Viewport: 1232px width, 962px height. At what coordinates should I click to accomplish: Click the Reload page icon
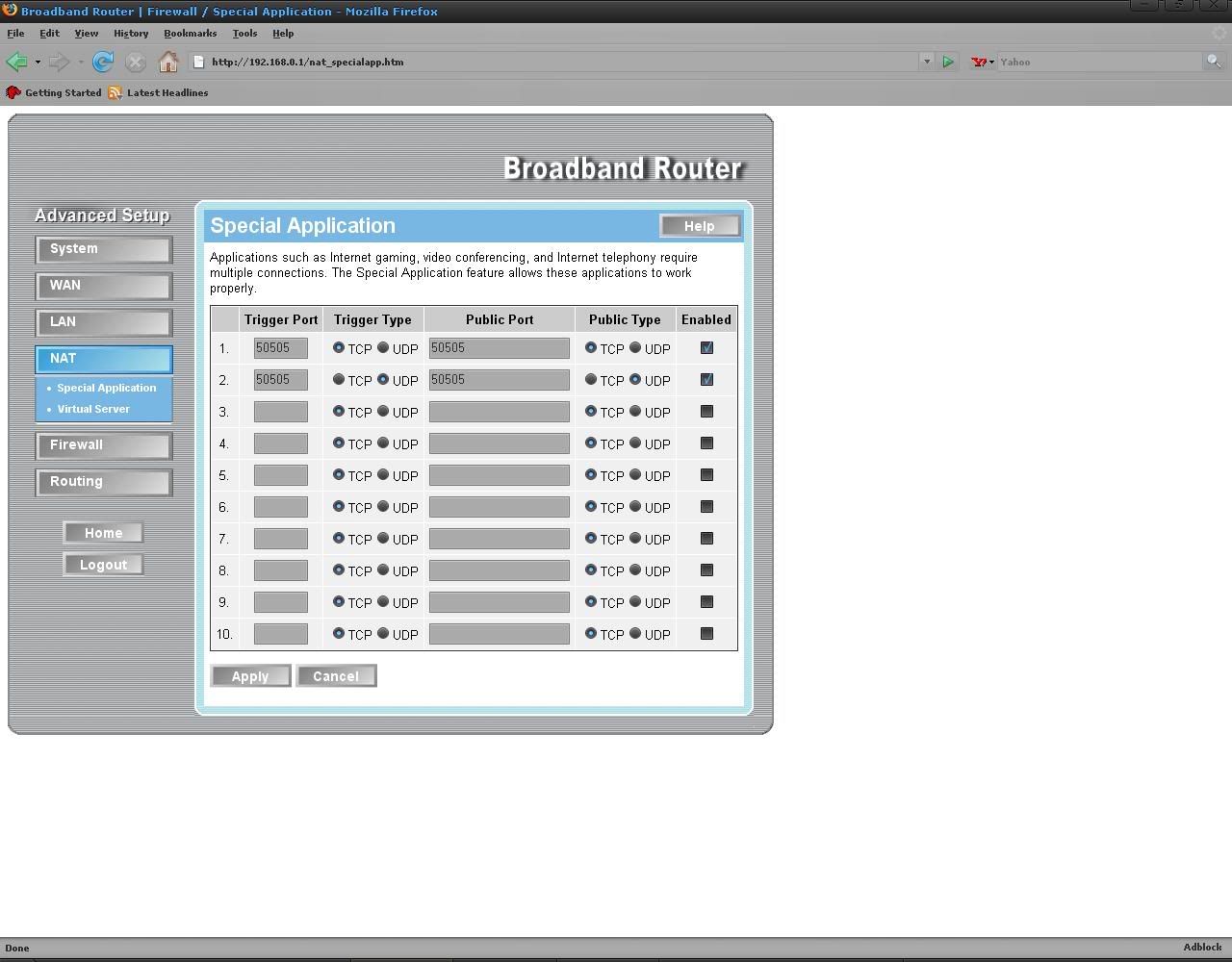(103, 63)
